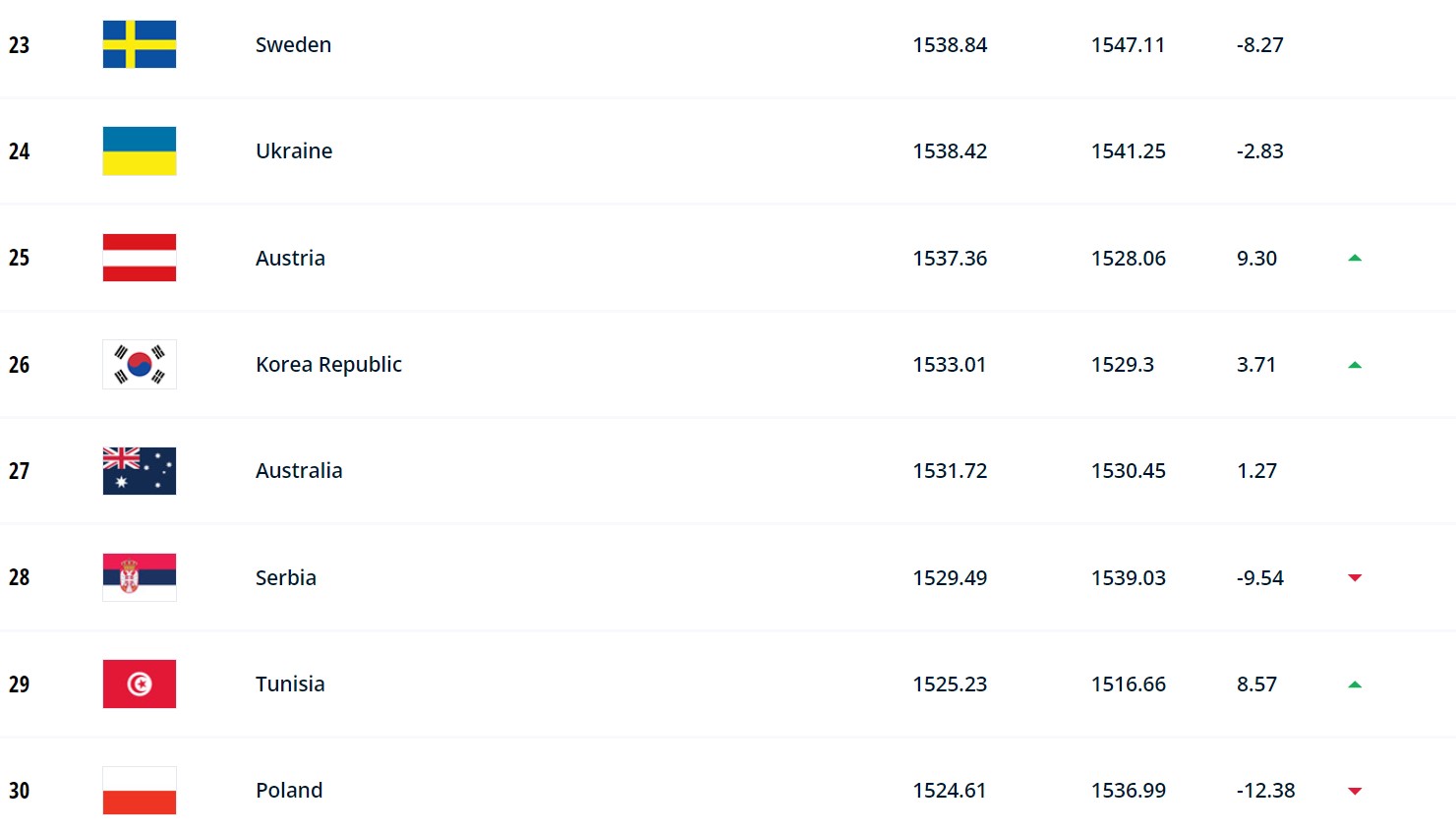Click rank number 28 for Serbia

click(19, 577)
